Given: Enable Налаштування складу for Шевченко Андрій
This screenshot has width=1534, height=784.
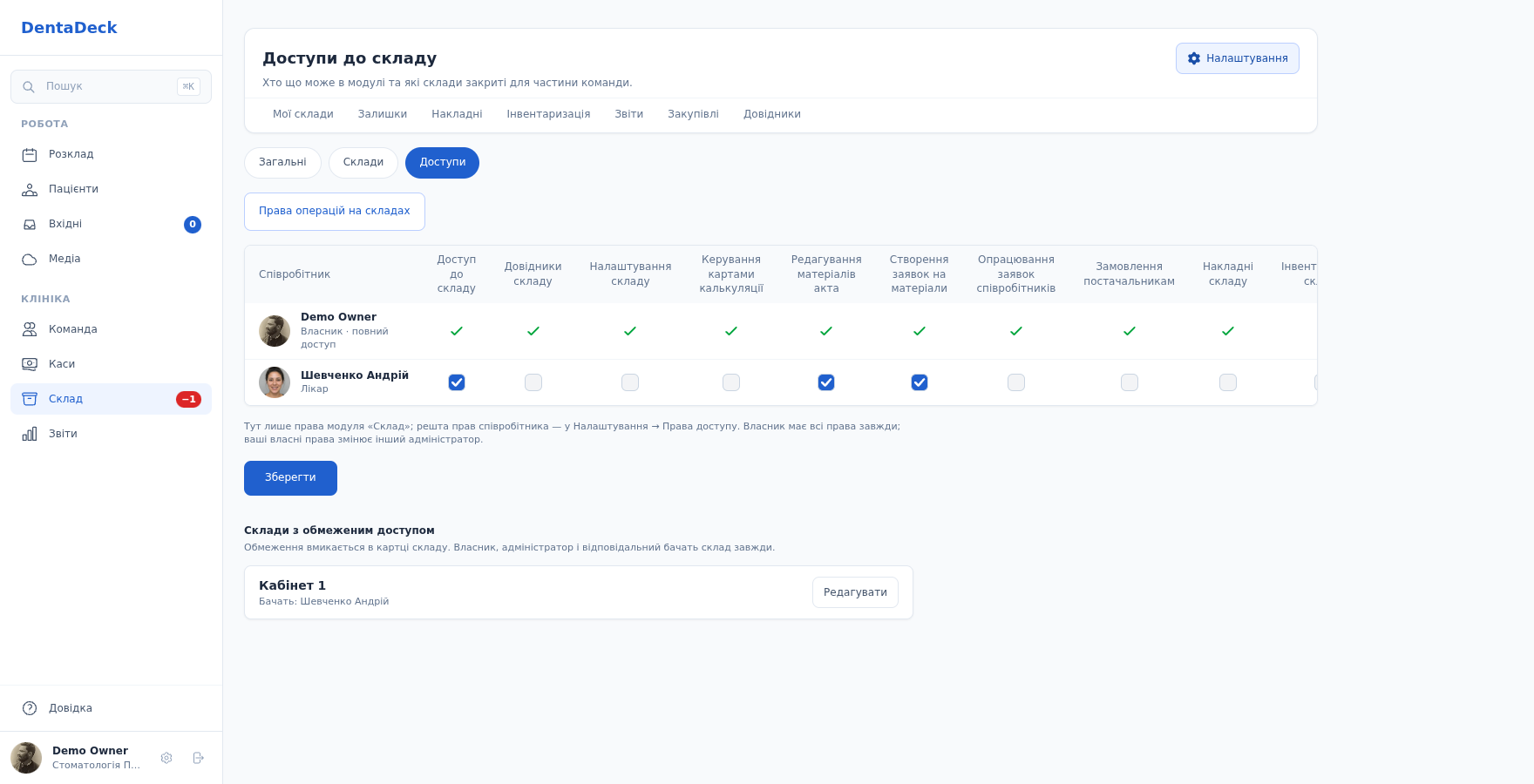Looking at the screenshot, I should tap(630, 382).
